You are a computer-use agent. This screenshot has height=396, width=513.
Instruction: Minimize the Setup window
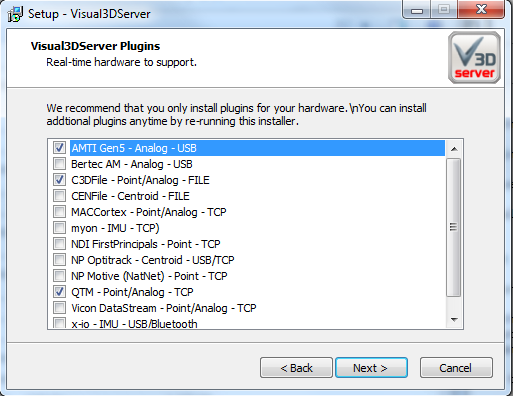[x=417, y=10]
